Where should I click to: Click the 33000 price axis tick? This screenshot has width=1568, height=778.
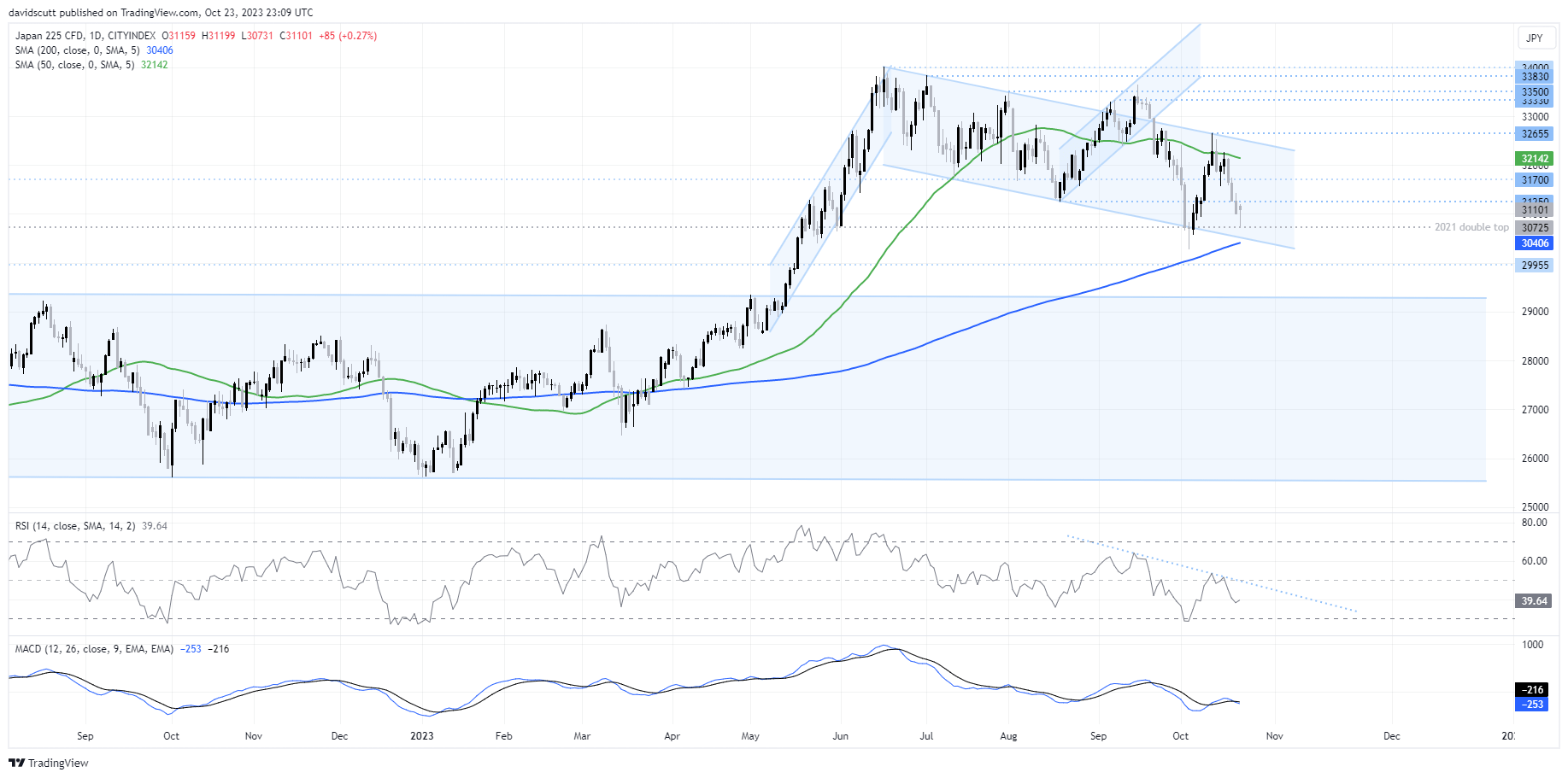tap(1535, 117)
